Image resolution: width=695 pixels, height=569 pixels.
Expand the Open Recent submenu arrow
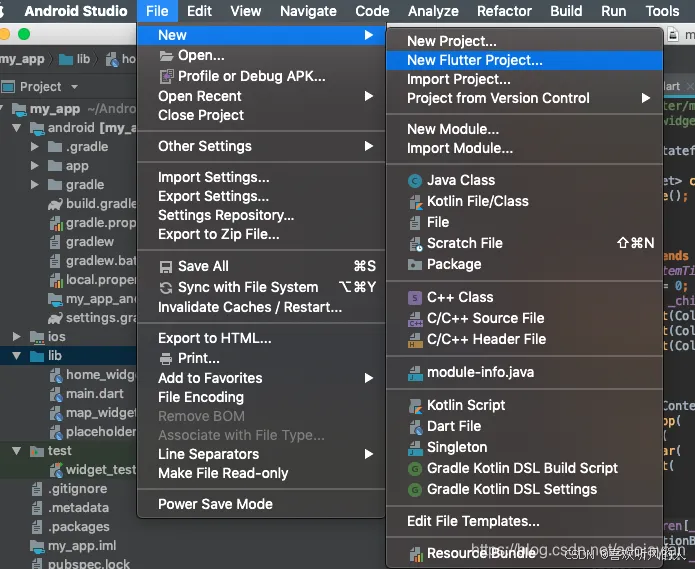[x=368, y=96]
